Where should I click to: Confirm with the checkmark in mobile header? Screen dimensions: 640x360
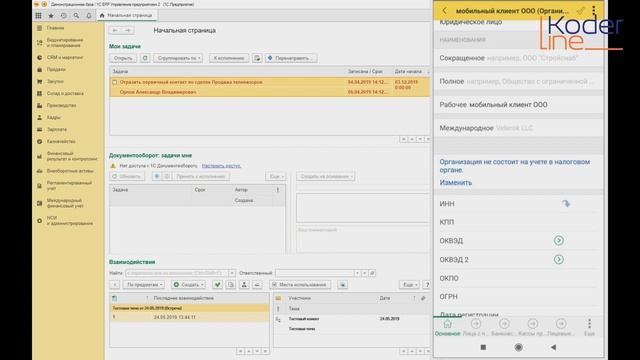(580, 11)
